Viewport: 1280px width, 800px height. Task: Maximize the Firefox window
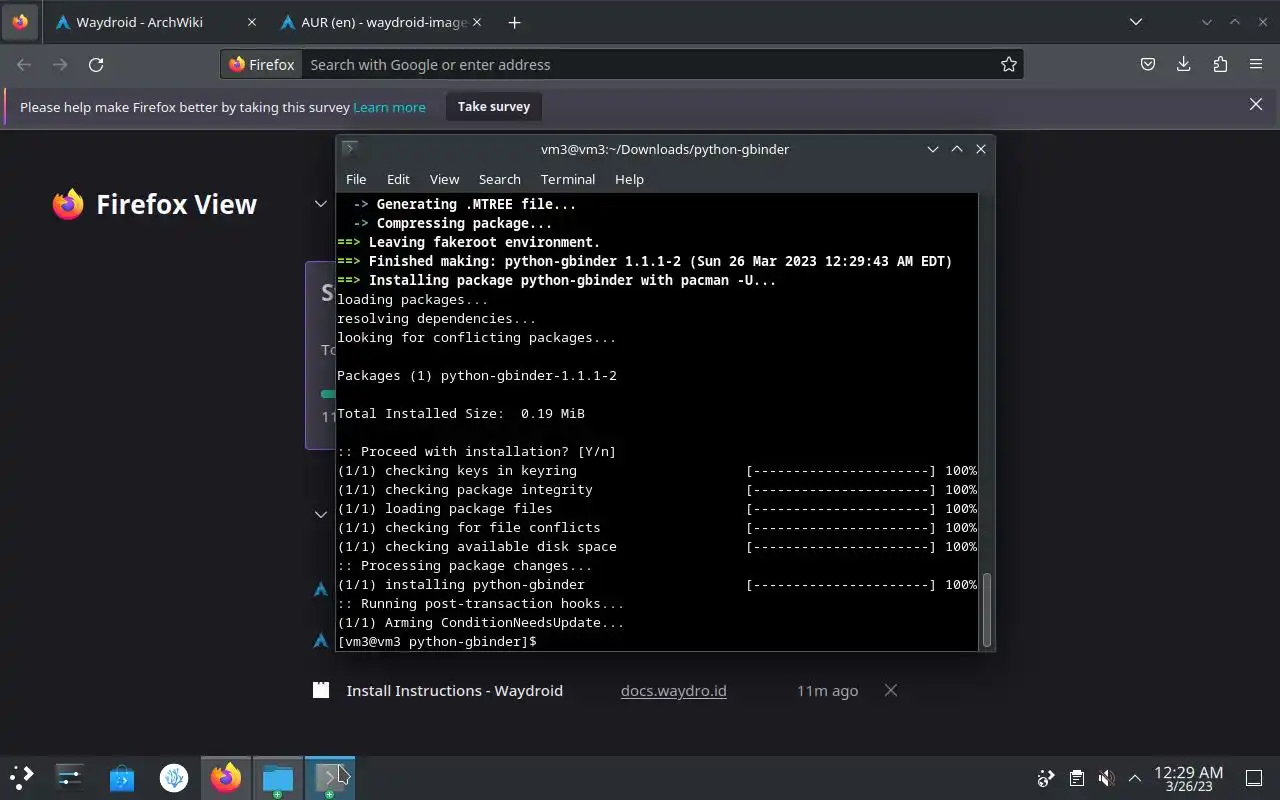[x=1235, y=22]
